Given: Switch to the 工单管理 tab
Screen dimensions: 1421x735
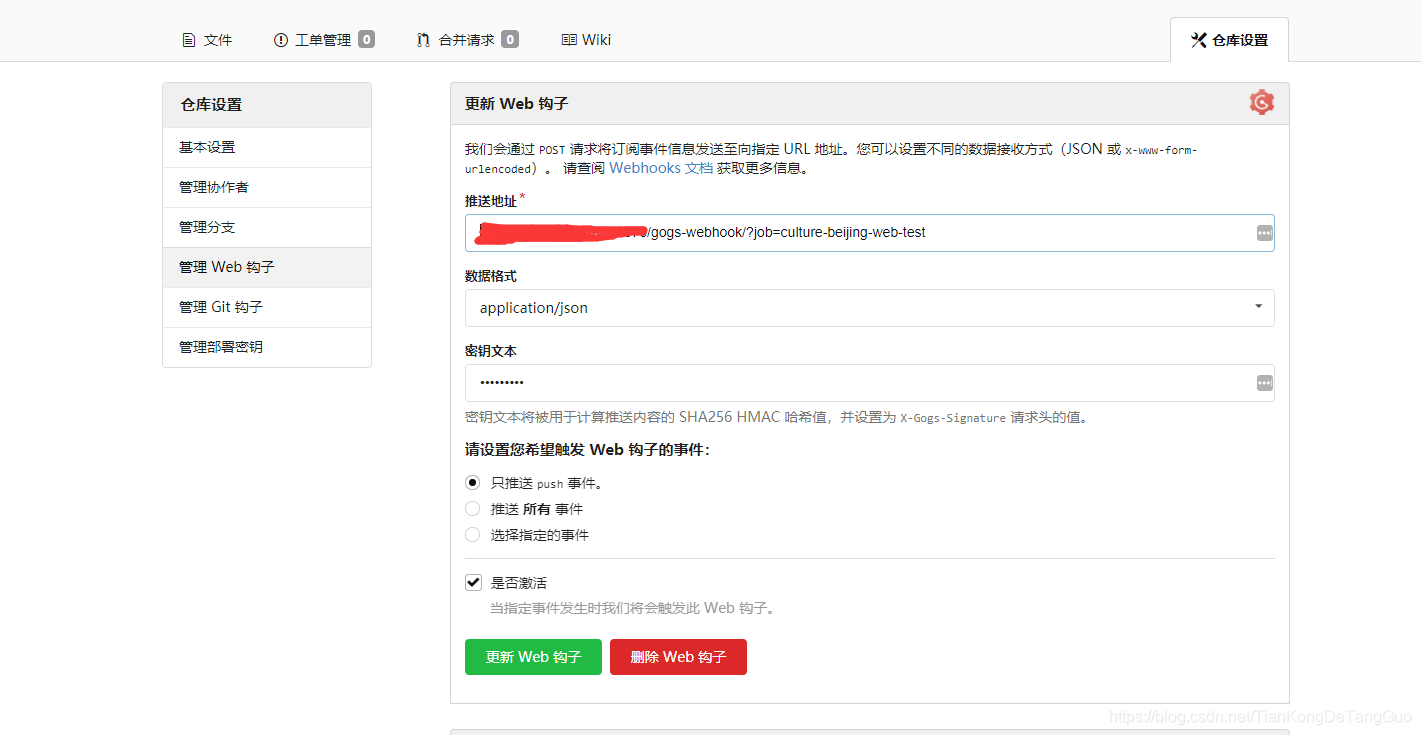Looking at the screenshot, I should click(x=324, y=40).
